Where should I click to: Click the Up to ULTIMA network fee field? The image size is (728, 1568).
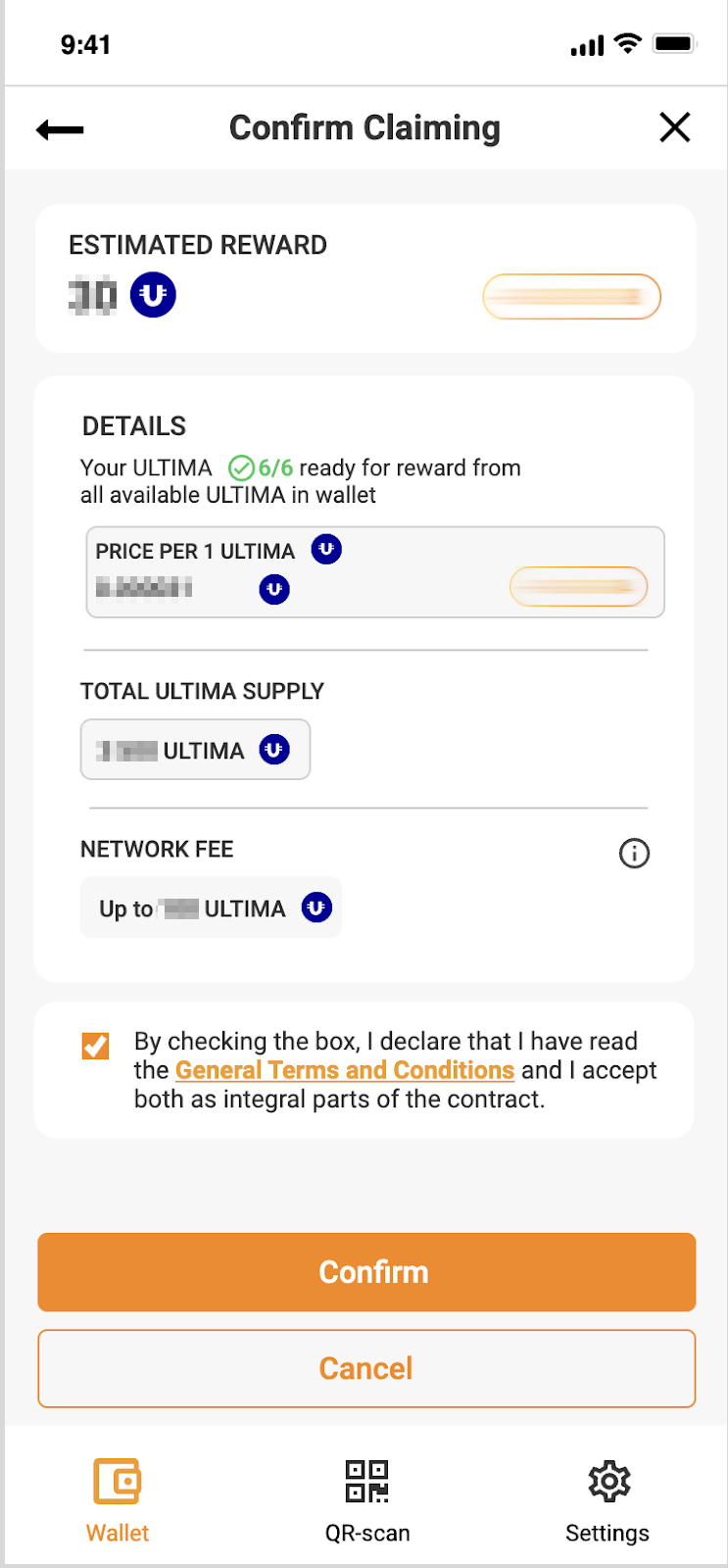pos(211,908)
